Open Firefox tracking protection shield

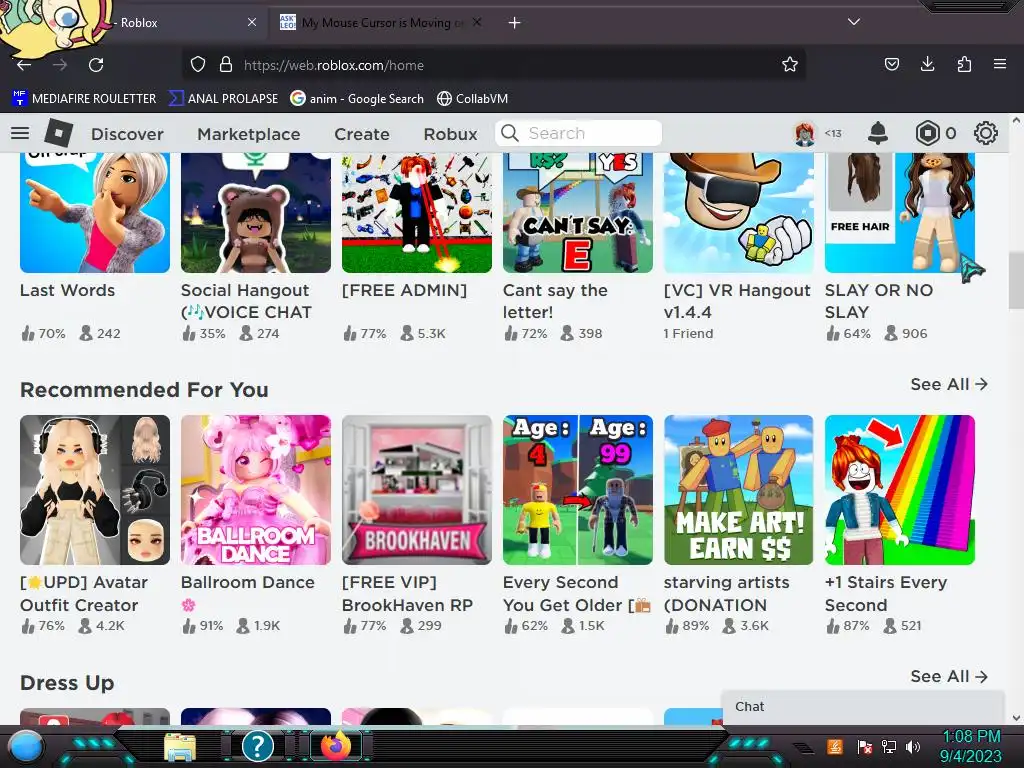point(198,65)
